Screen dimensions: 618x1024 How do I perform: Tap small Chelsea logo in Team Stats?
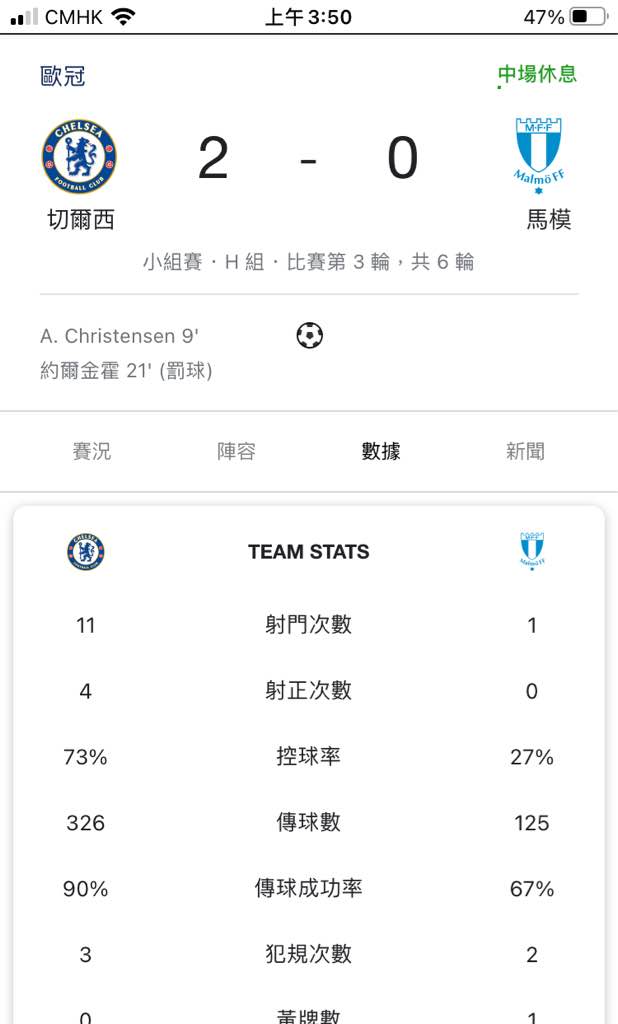86,552
